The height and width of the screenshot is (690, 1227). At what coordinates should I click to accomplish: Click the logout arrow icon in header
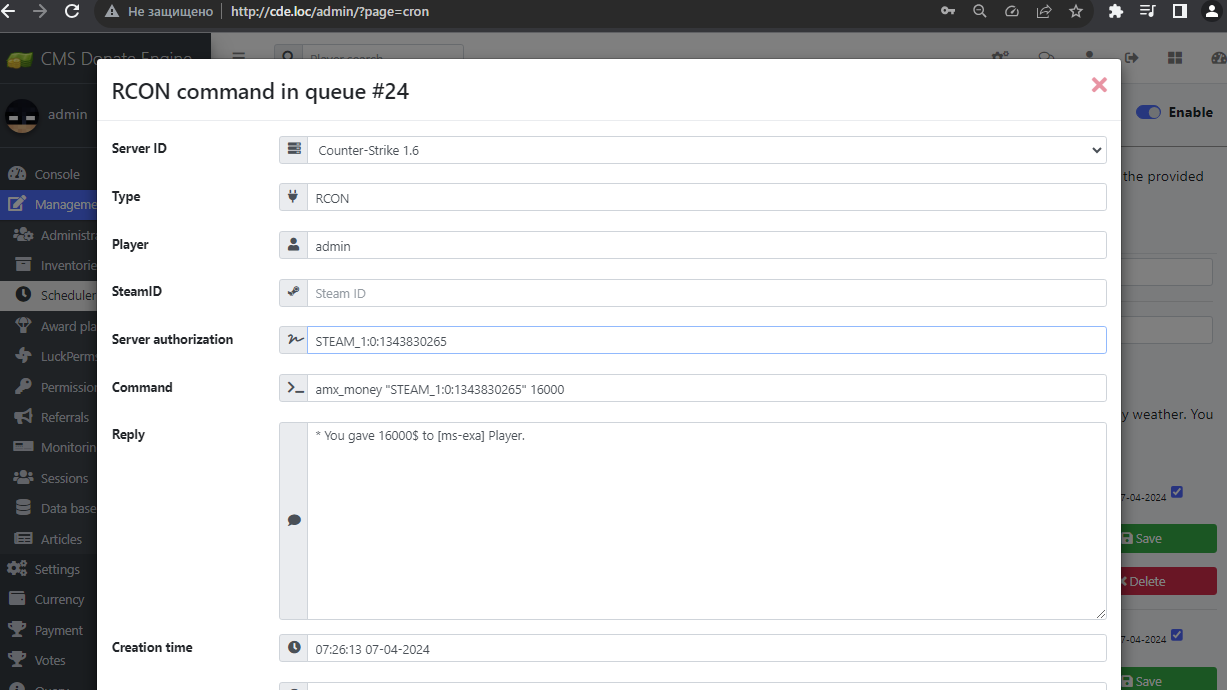pyautogui.click(x=1132, y=58)
